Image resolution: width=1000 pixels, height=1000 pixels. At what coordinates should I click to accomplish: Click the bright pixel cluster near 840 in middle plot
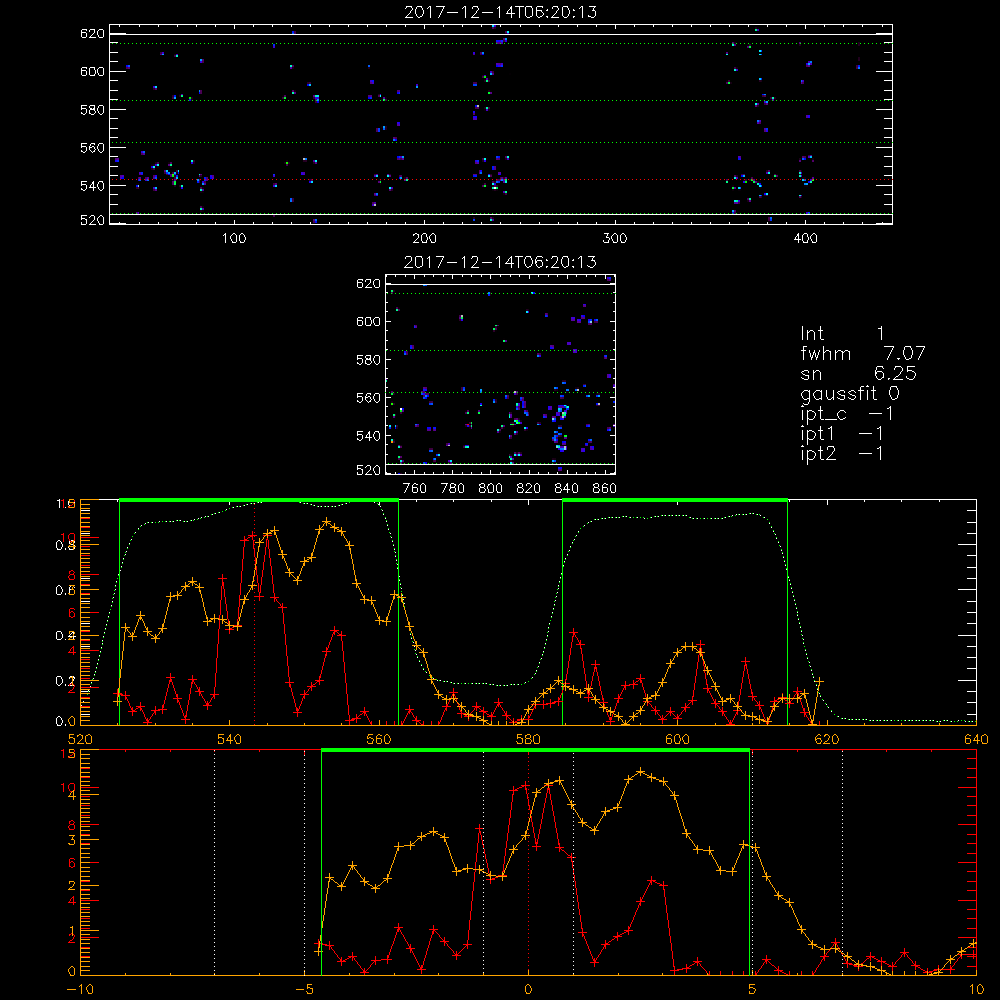coord(560,426)
